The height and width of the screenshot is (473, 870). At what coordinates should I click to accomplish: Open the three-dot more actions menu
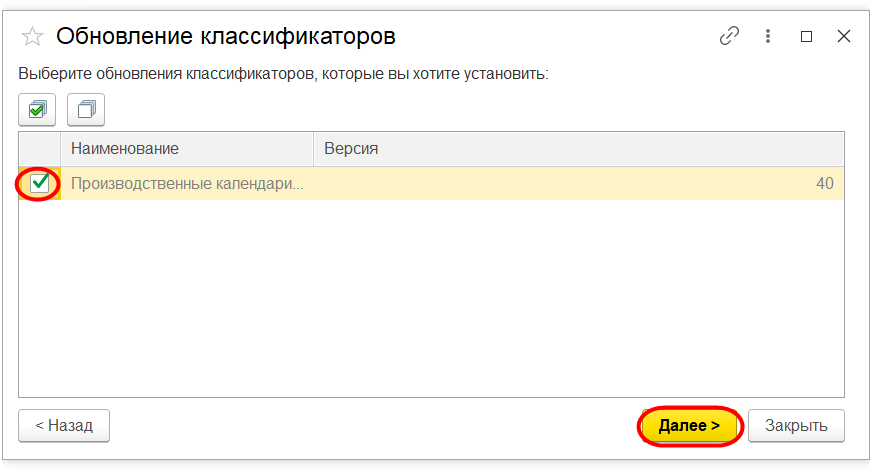[768, 36]
